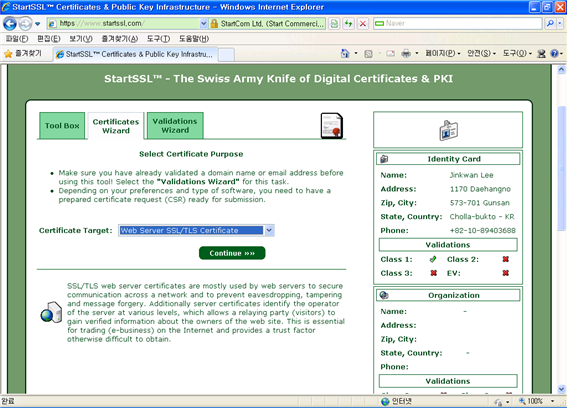
Task: Click the large ID badge icon
Action: tap(448, 130)
